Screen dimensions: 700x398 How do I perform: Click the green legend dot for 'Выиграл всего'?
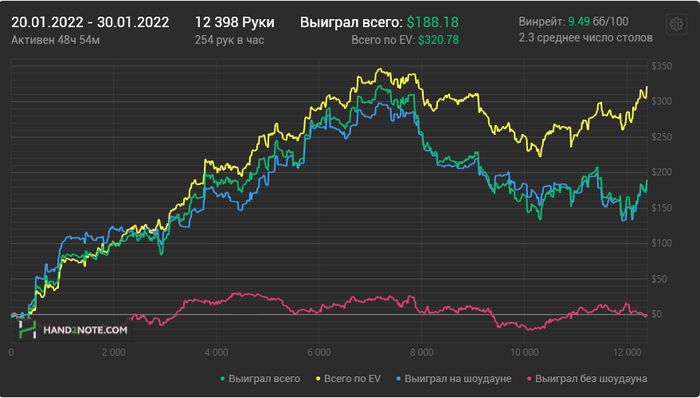tap(223, 379)
